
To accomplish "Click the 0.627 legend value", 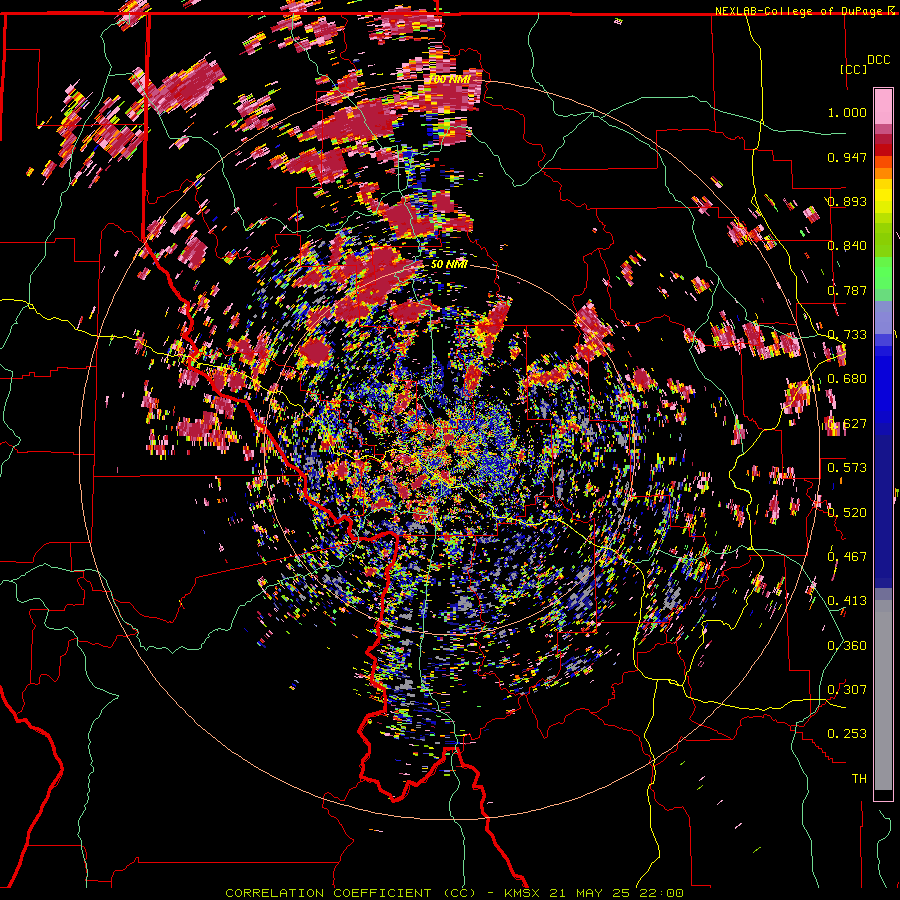I will tap(847, 424).
